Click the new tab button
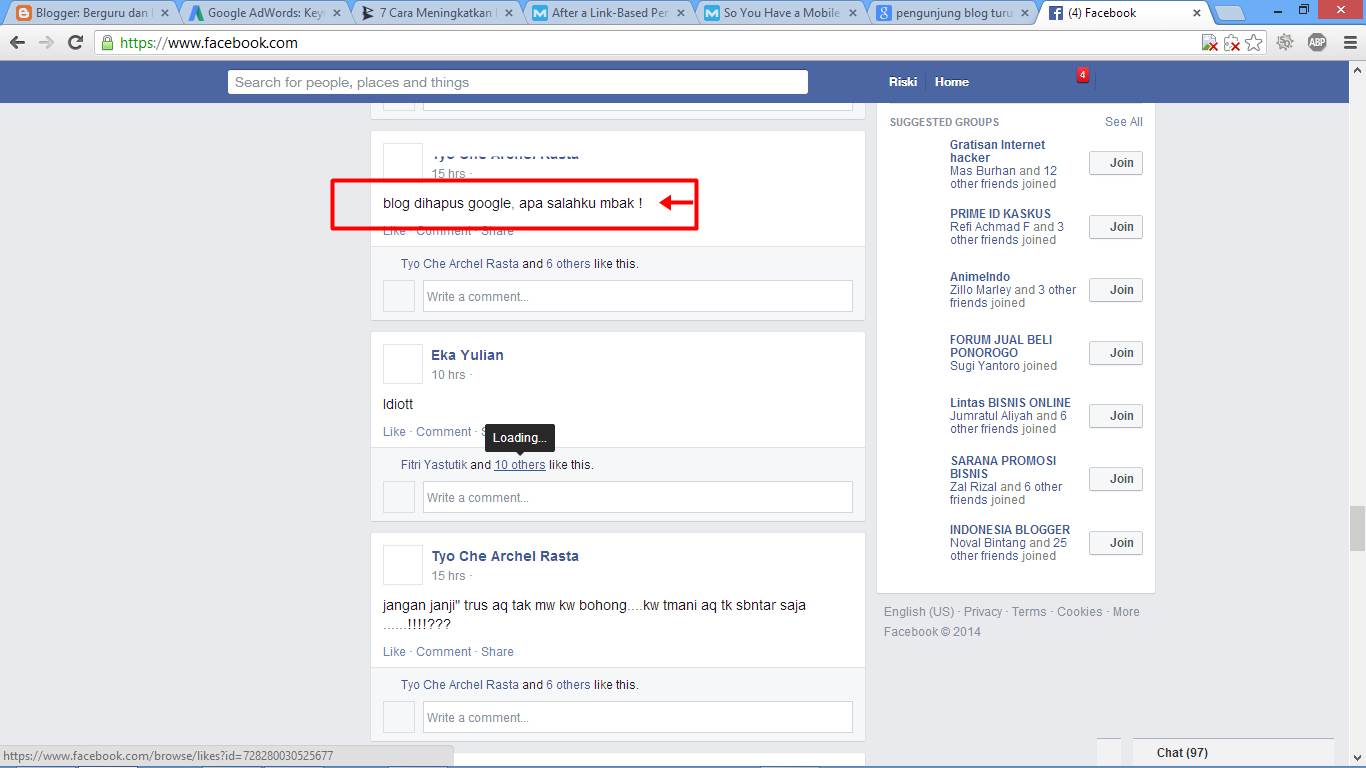This screenshot has width=1366, height=768. pos(1229,13)
